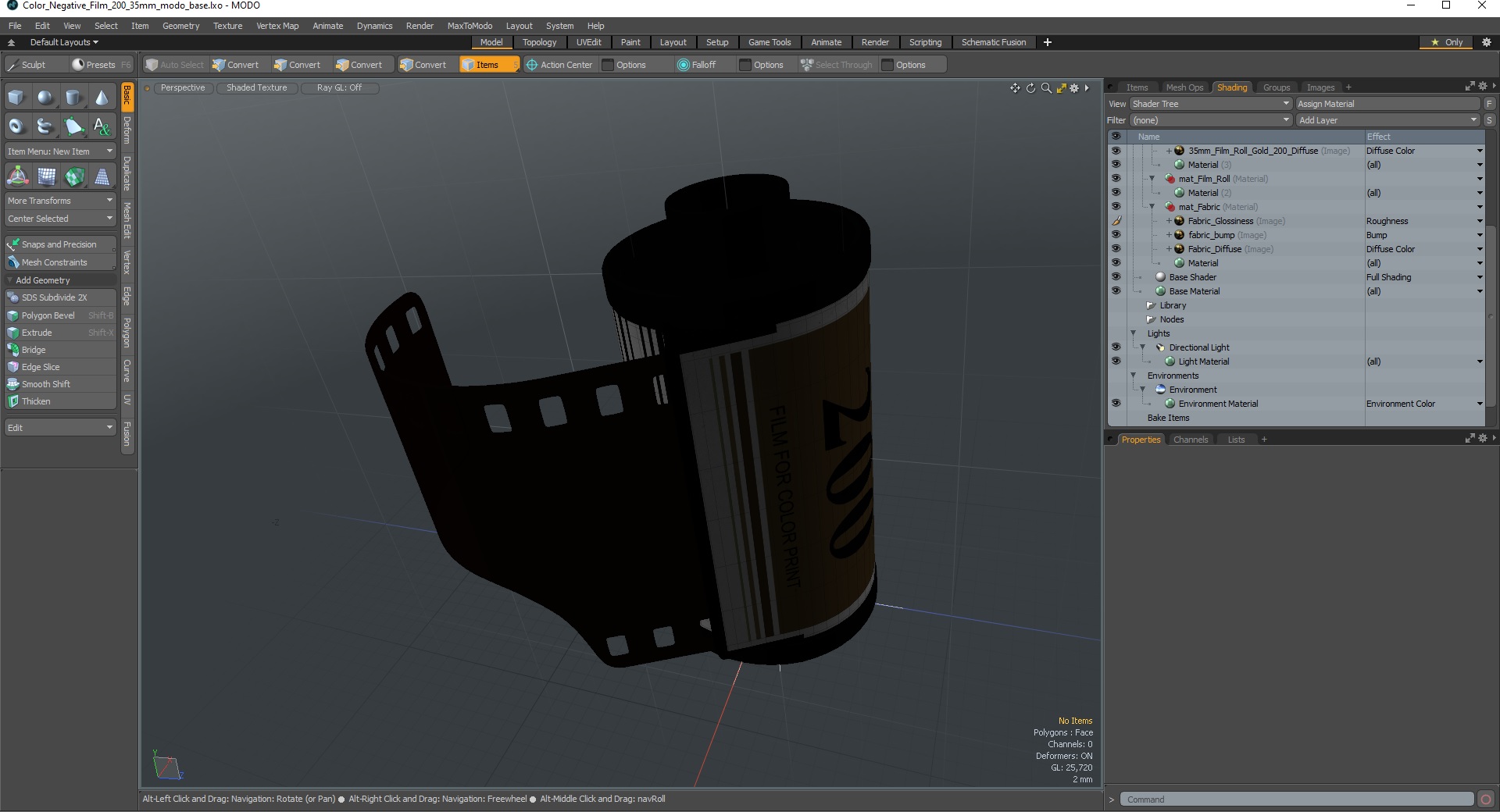Image resolution: width=1500 pixels, height=812 pixels.
Task: Click the record button beside Command
Action: coord(1486,800)
